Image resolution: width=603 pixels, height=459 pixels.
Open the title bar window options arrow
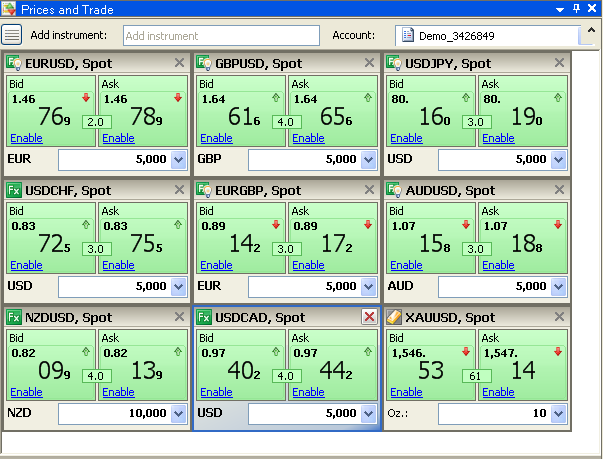[561, 8]
